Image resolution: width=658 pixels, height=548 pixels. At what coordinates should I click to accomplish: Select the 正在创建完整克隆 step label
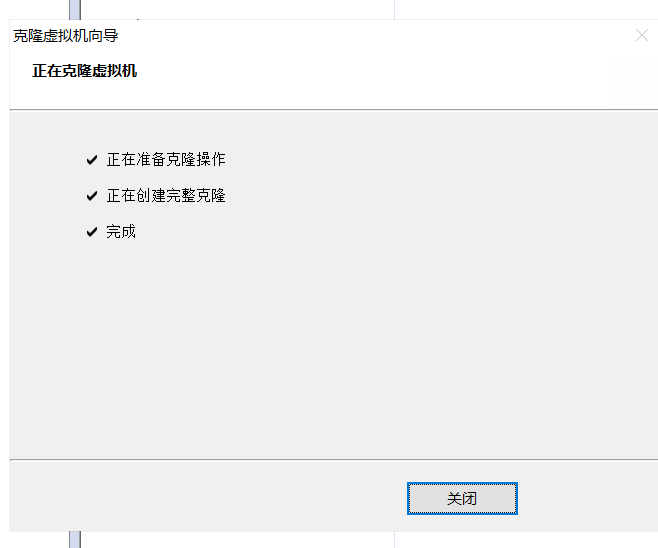(166, 196)
